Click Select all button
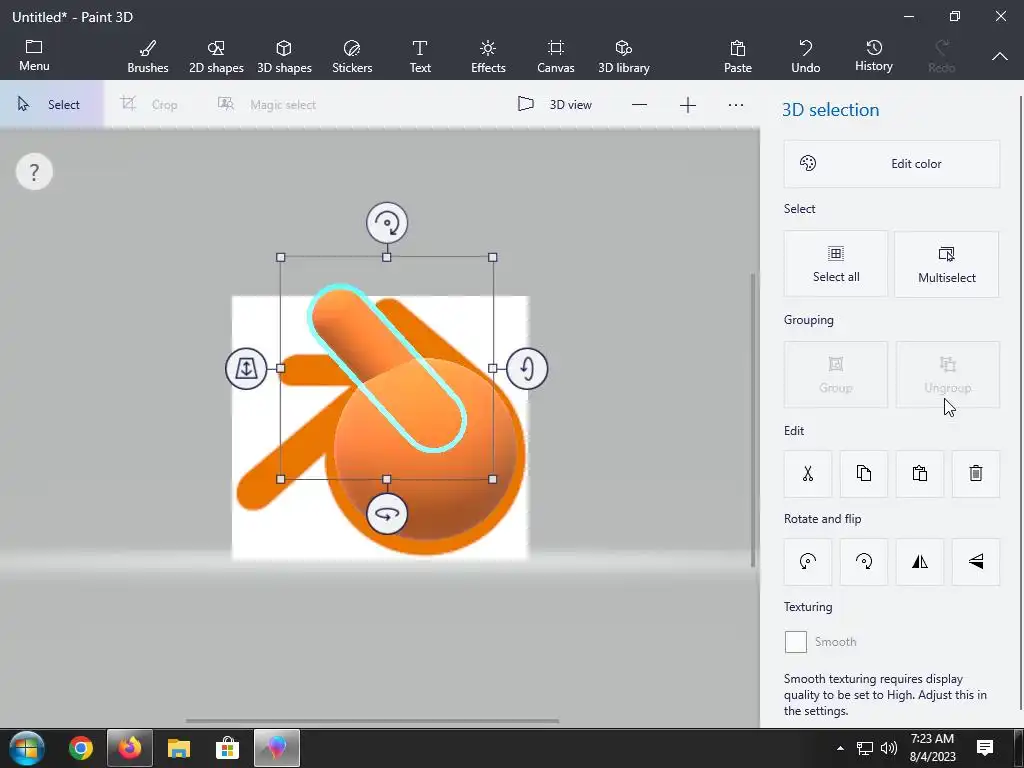Screen dimensions: 1024x768 pyautogui.click(x=836, y=264)
